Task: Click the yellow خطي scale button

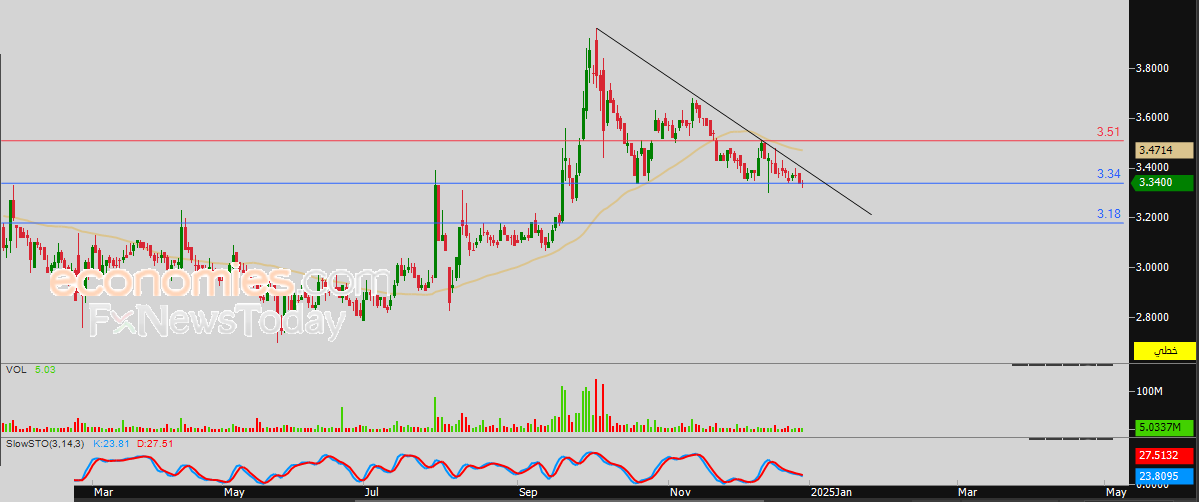Action: click(x=1164, y=351)
